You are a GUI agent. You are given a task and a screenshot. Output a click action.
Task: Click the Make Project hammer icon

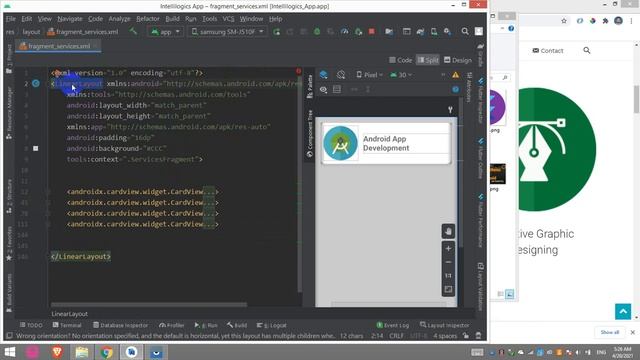click(133, 31)
